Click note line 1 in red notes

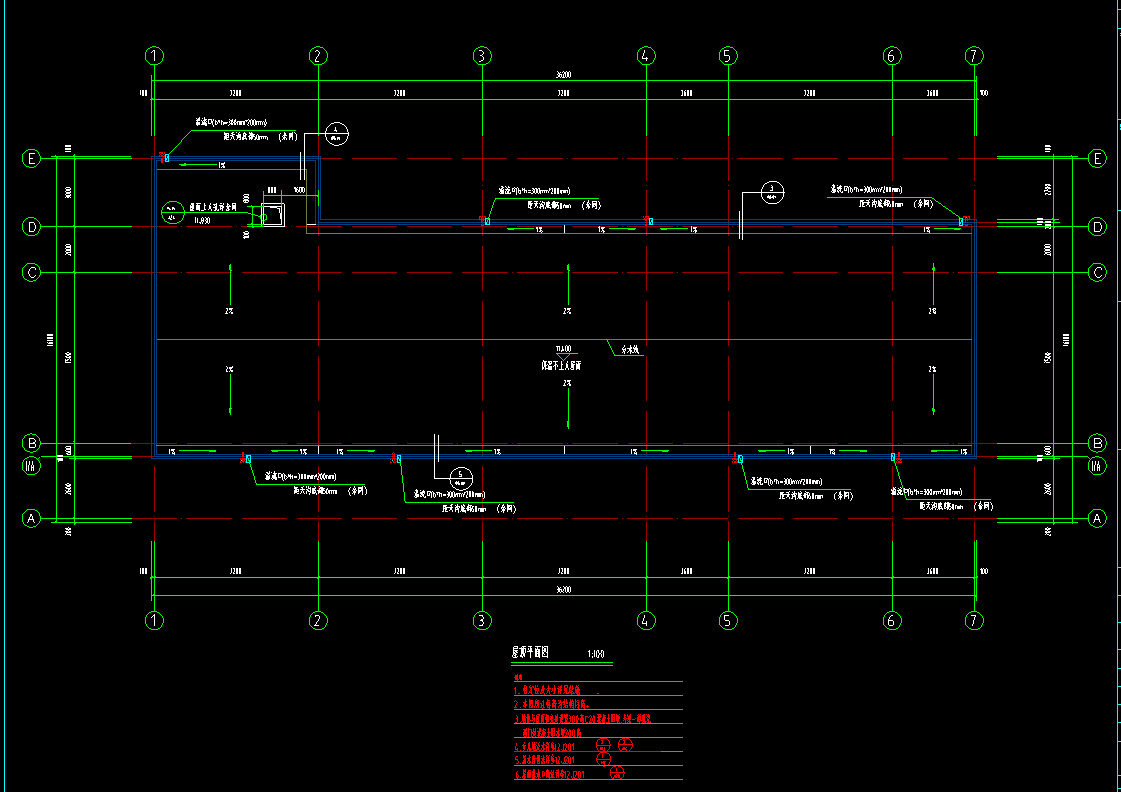coord(560,690)
